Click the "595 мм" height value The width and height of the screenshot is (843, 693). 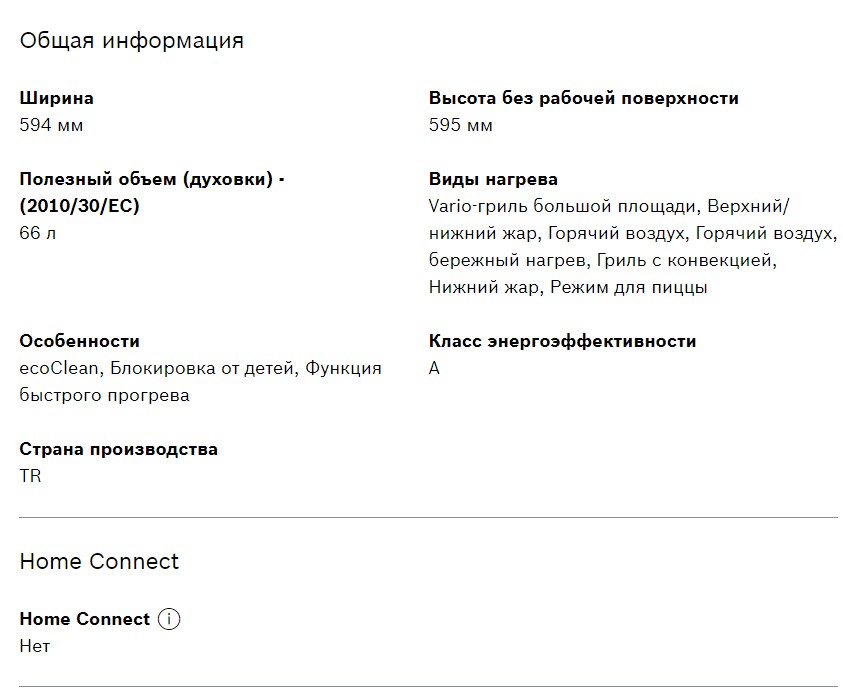point(461,125)
